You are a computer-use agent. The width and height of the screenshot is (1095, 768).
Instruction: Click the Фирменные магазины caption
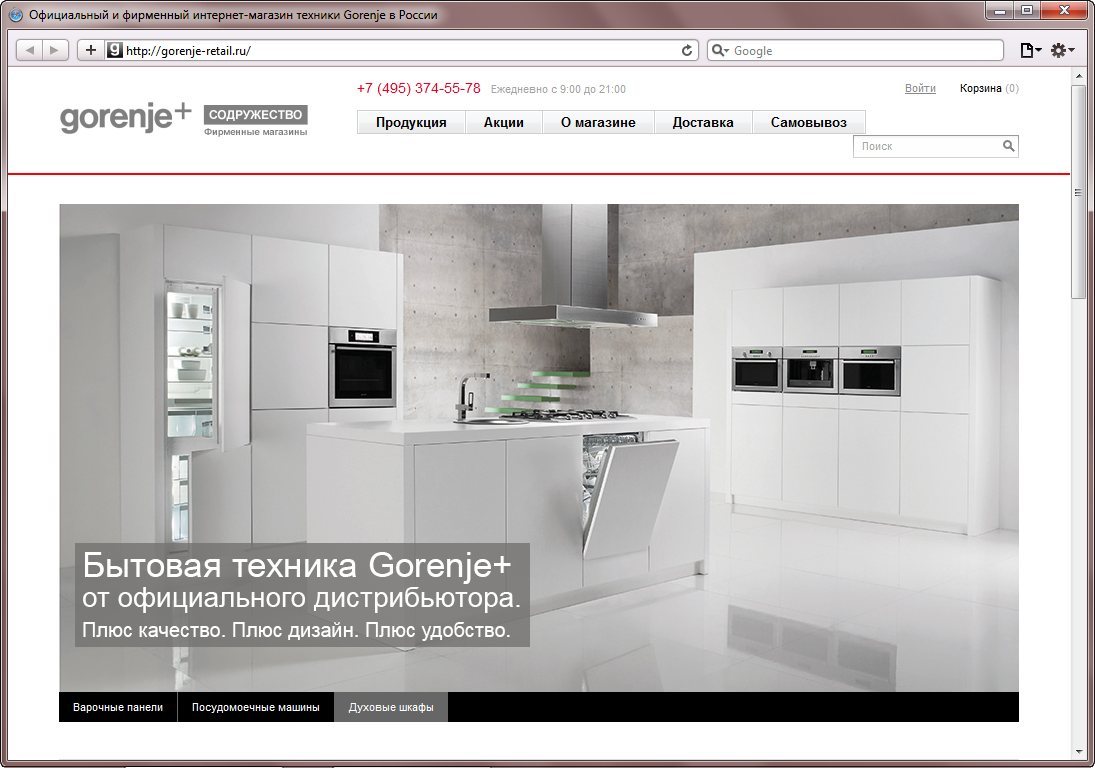pos(256,132)
